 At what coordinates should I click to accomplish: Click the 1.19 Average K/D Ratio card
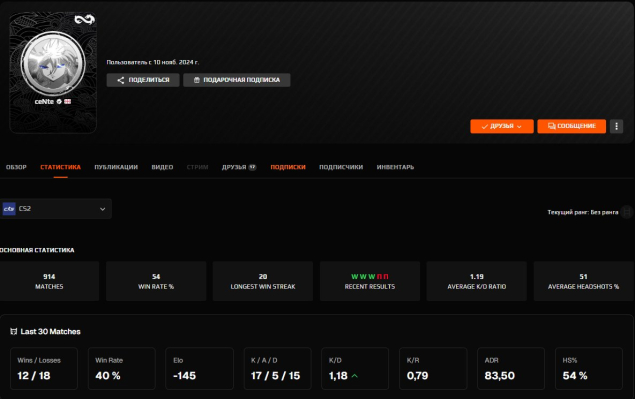point(477,281)
